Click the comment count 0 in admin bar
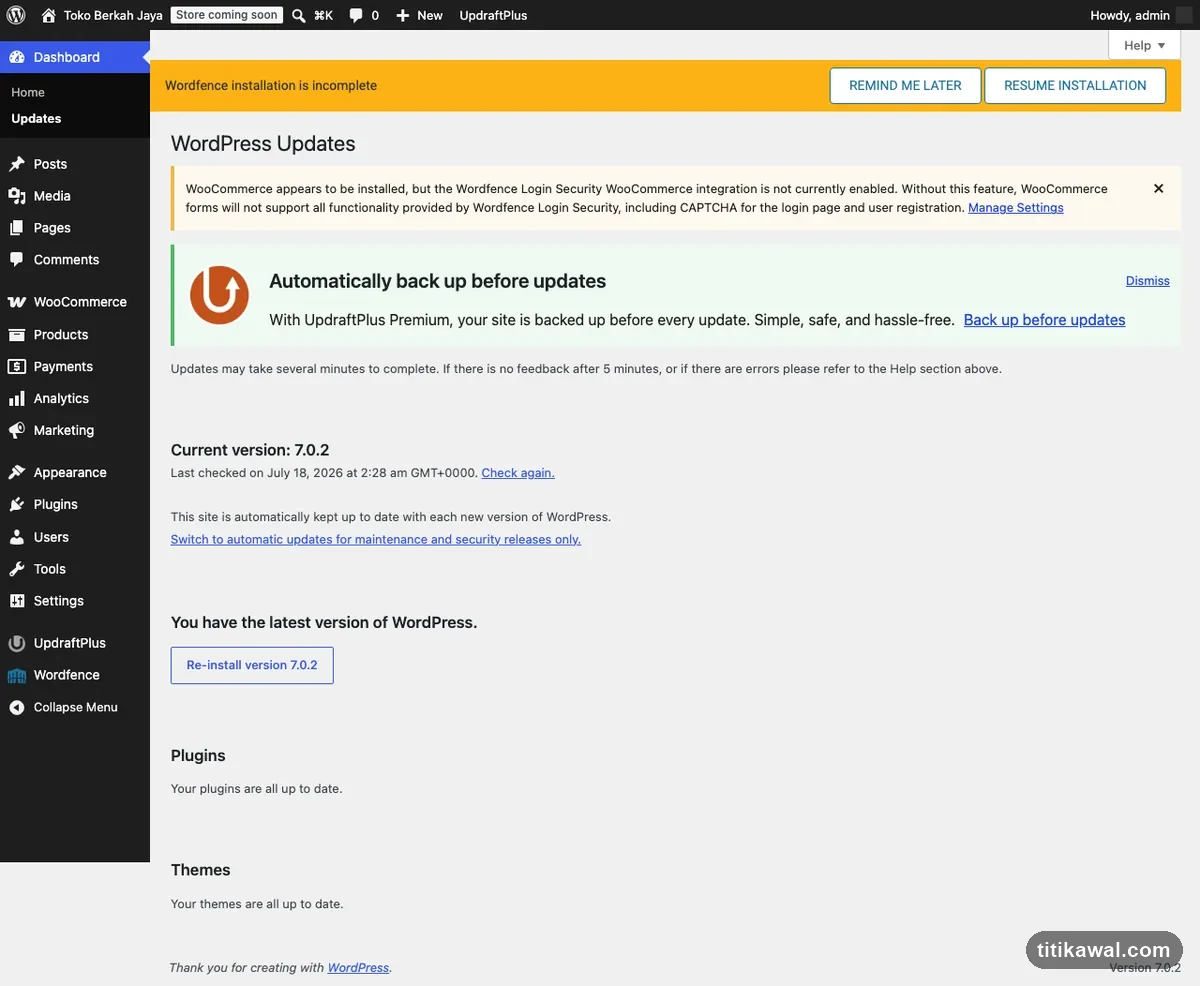Screen dimensions: 1200x986 [375, 16]
